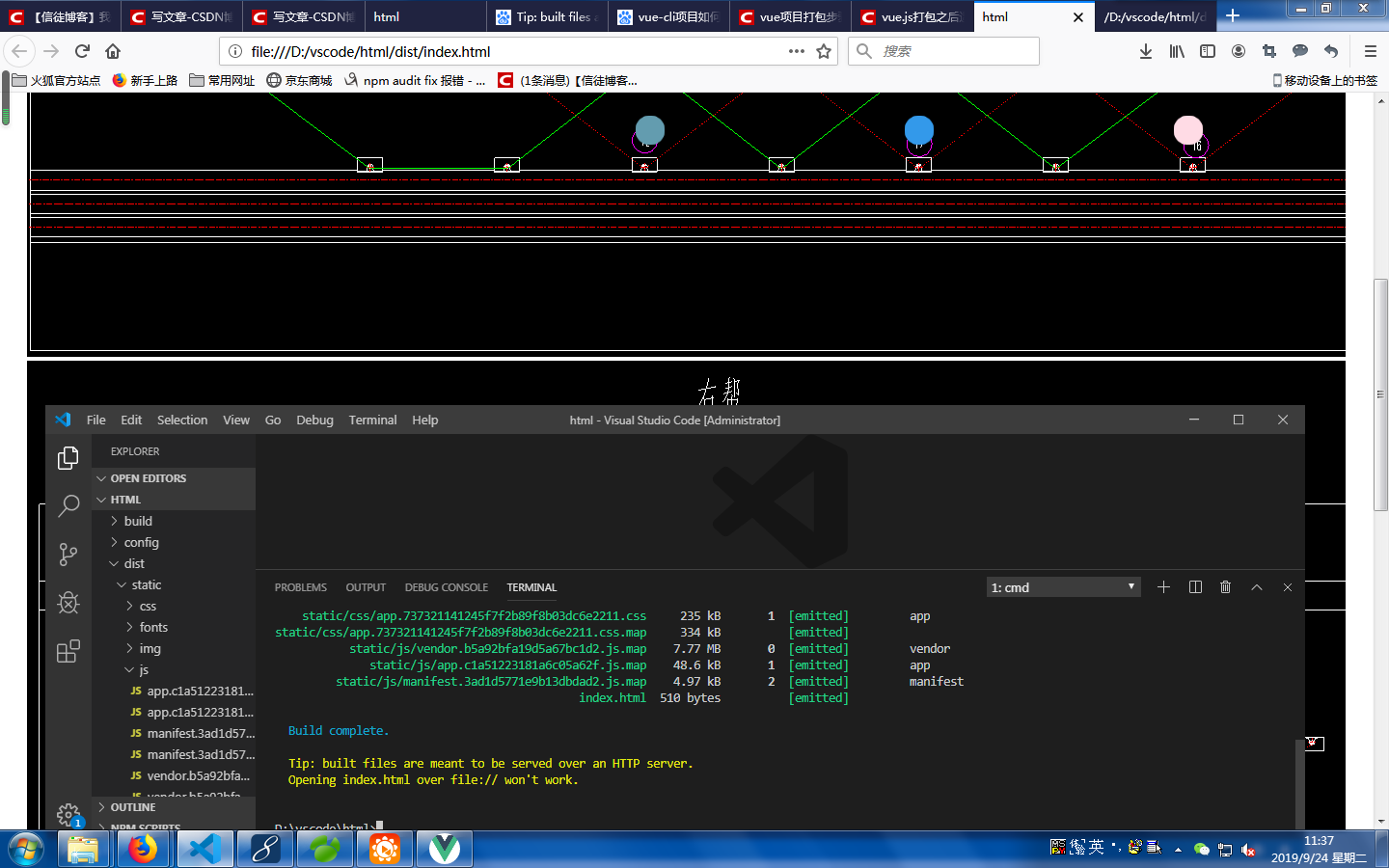Viewport: 1389px width, 868px height.
Task: Switch to DEBUG CONSOLE tab
Action: click(447, 587)
